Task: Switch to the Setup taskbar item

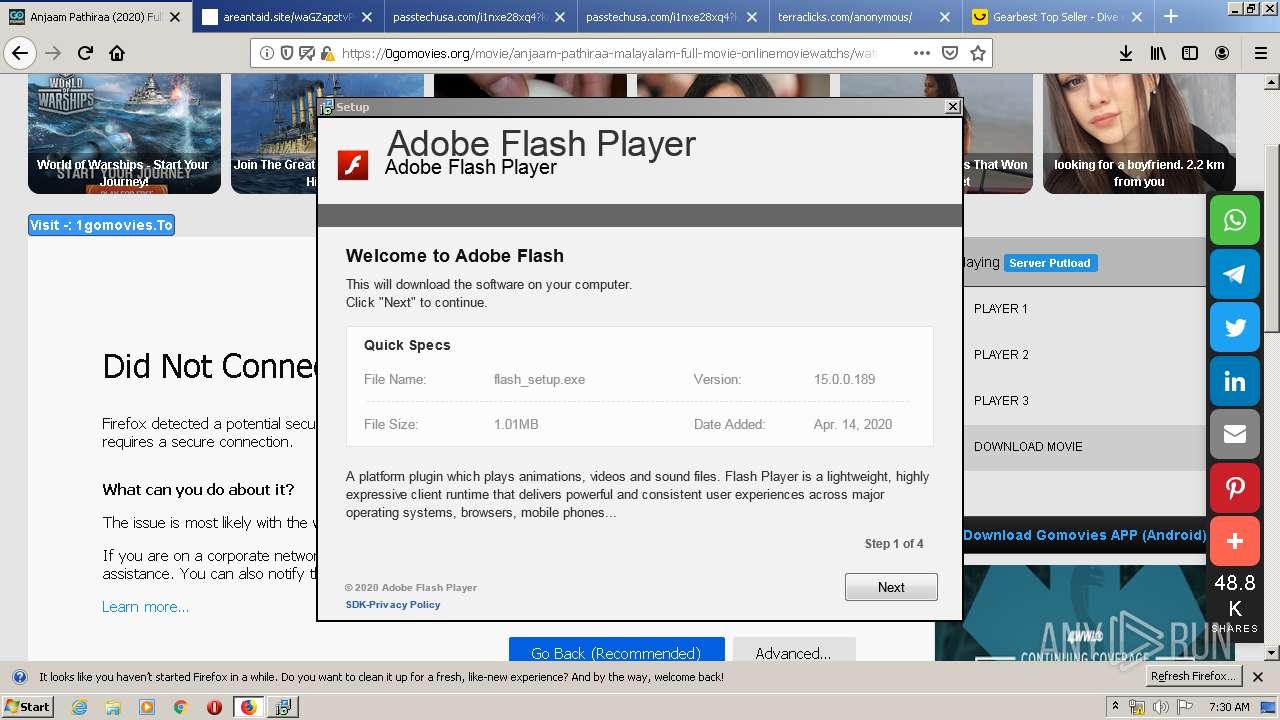Action: pyautogui.click(x=283, y=707)
